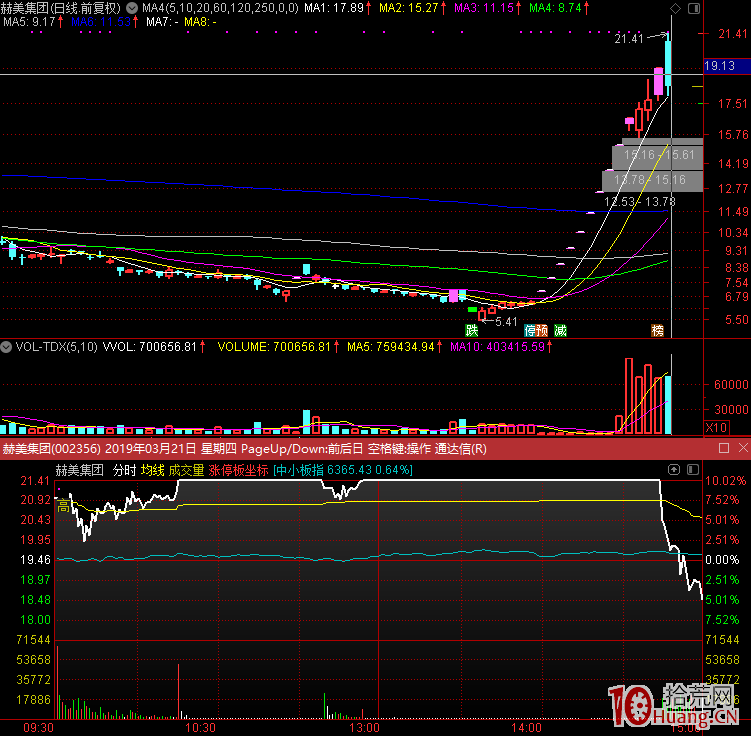Viewport: 751px width, 736px height.
Task: Click the 17.51 daily price axis label
Action: 733,104
